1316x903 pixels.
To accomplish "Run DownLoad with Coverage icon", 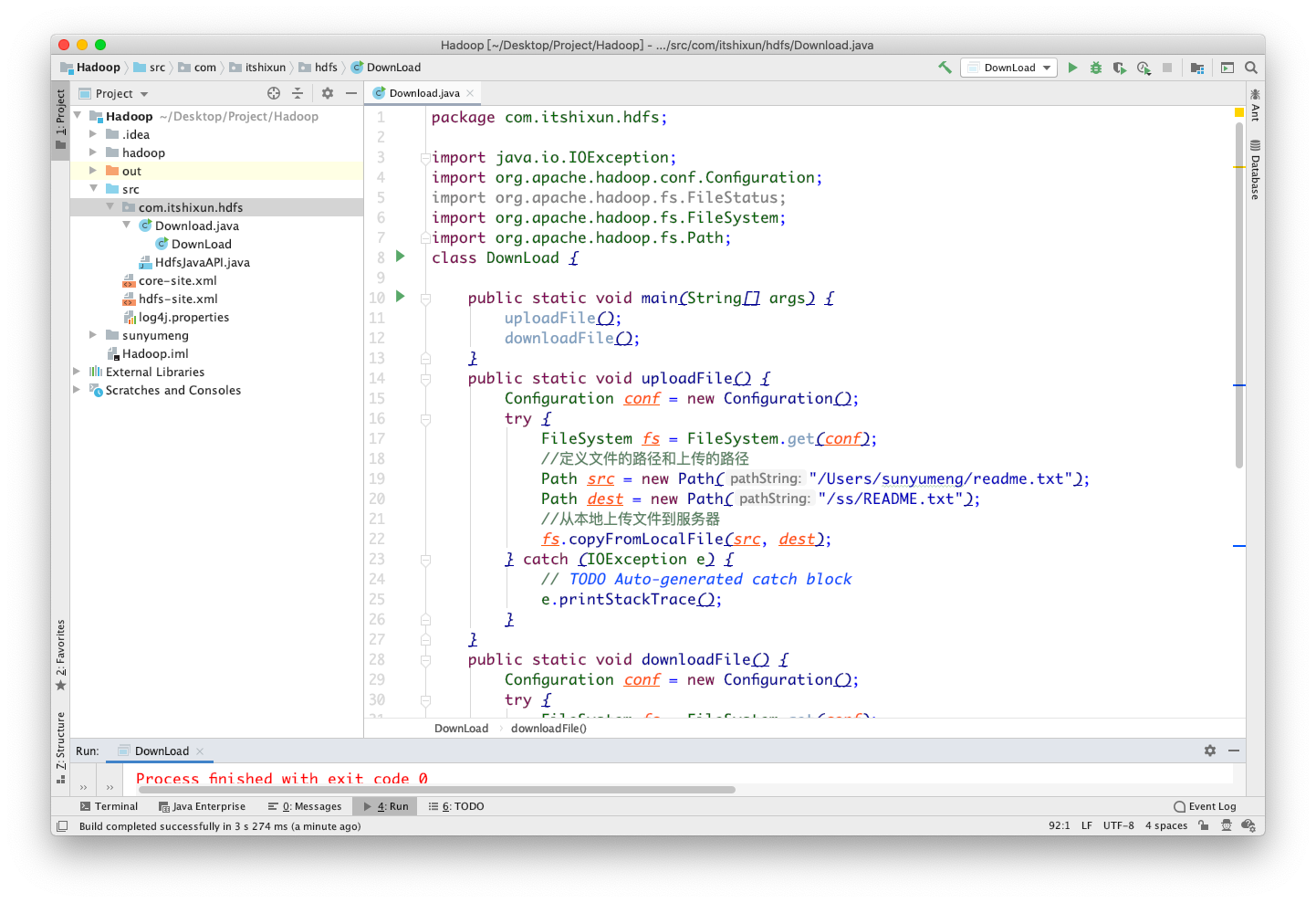I will click(1120, 68).
